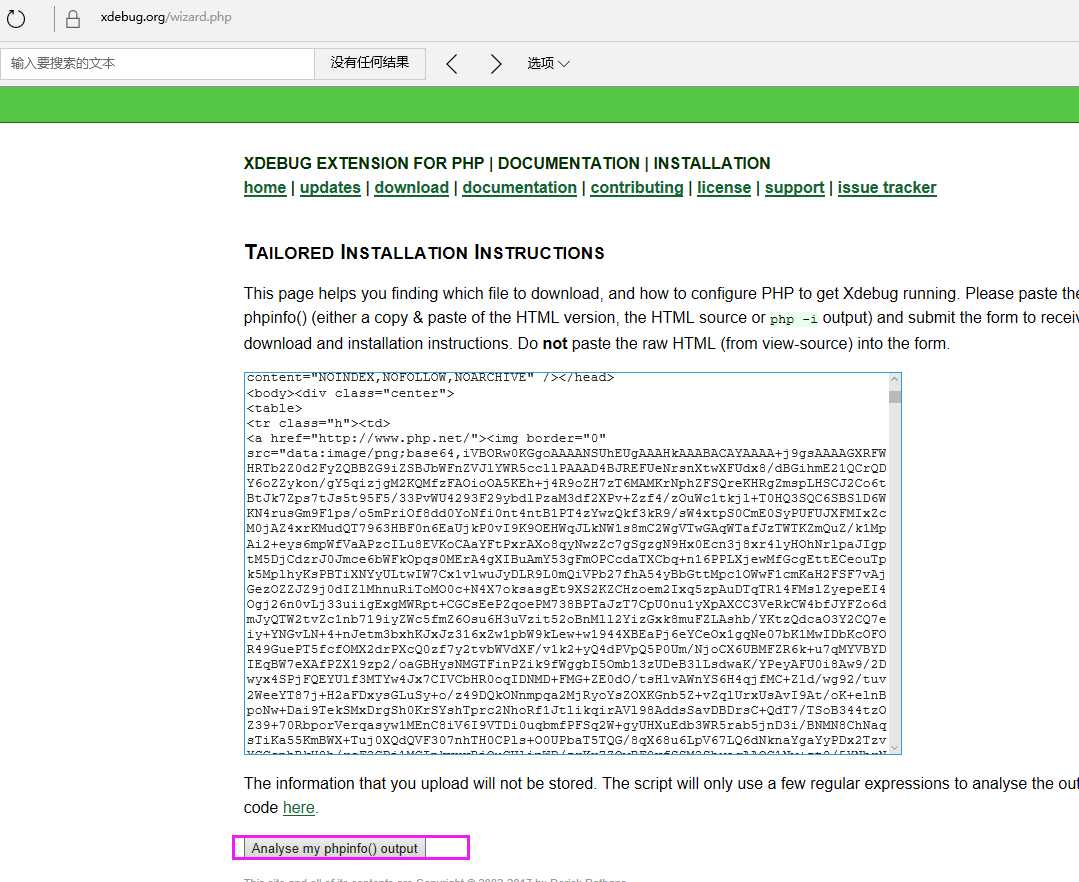
Task: Click the xdebug.org address bar URL
Action: (166, 17)
